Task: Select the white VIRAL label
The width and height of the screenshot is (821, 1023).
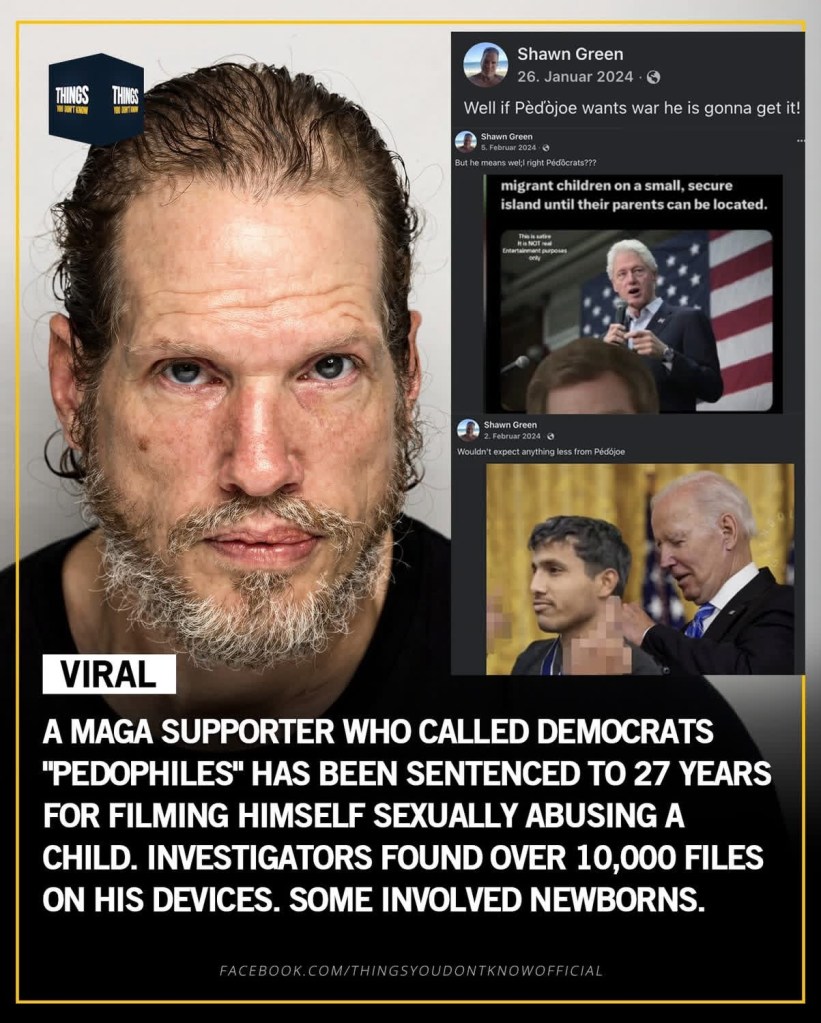Action: pos(109,674)
